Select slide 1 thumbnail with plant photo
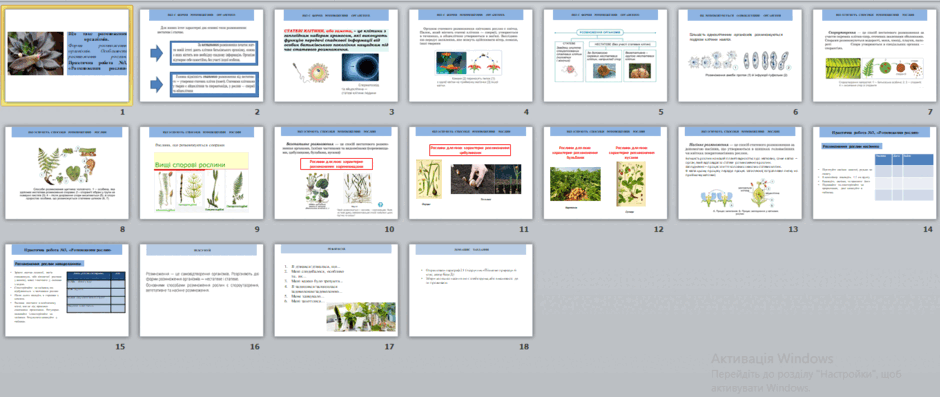 pyautogui.click(x=66, y=55)
